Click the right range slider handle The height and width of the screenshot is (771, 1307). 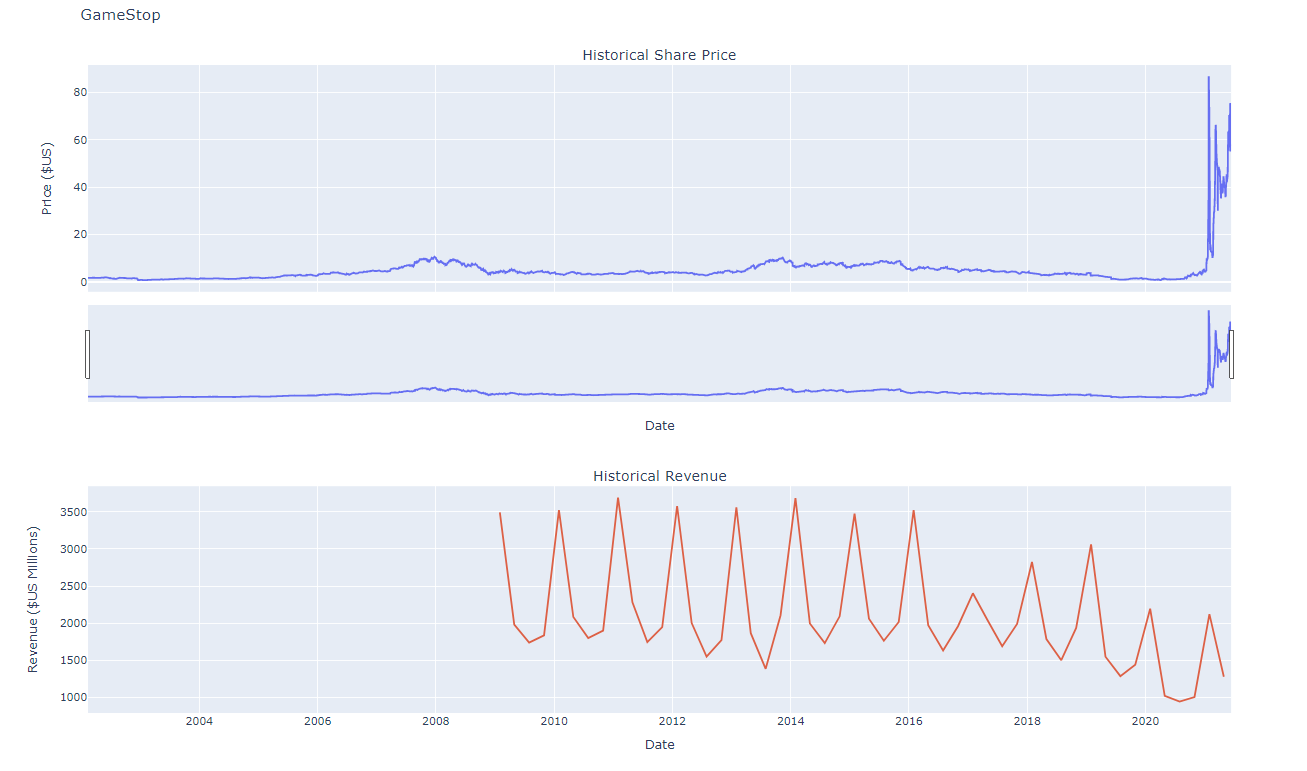point(1232,352)
